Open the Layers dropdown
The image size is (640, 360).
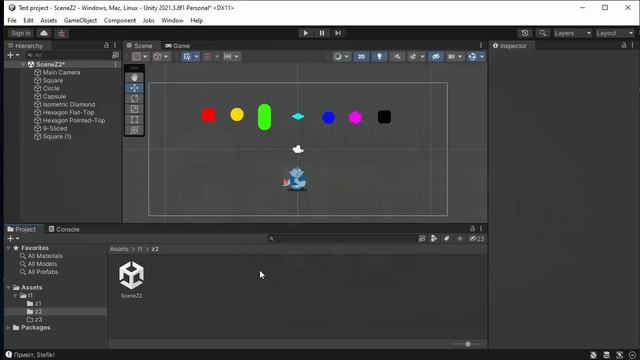click(x=572, y=33)
